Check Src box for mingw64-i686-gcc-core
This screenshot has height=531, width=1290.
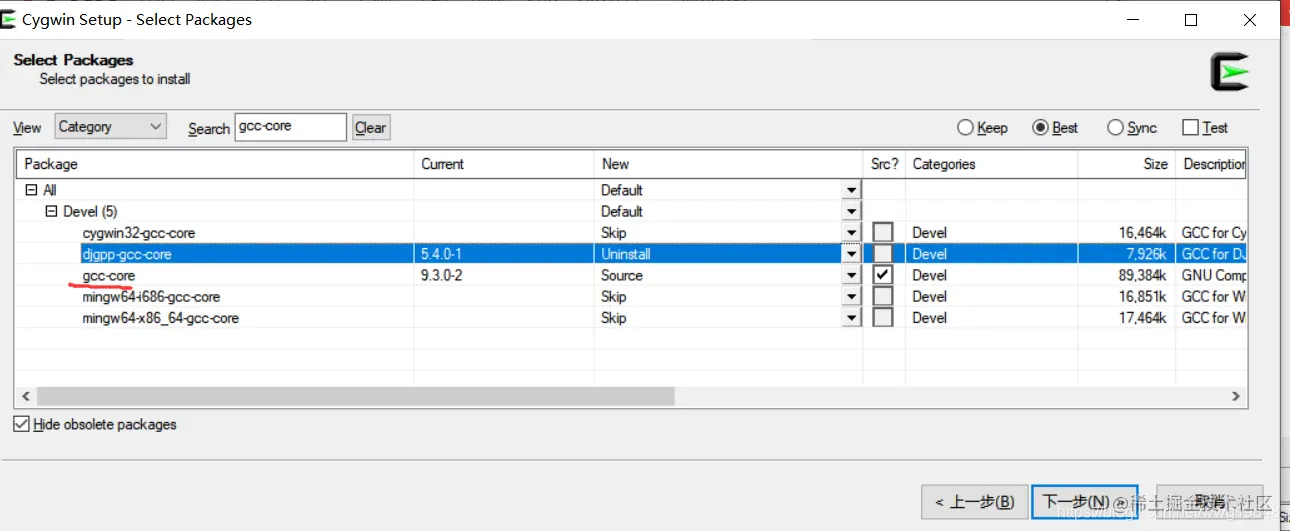(882, 297)
